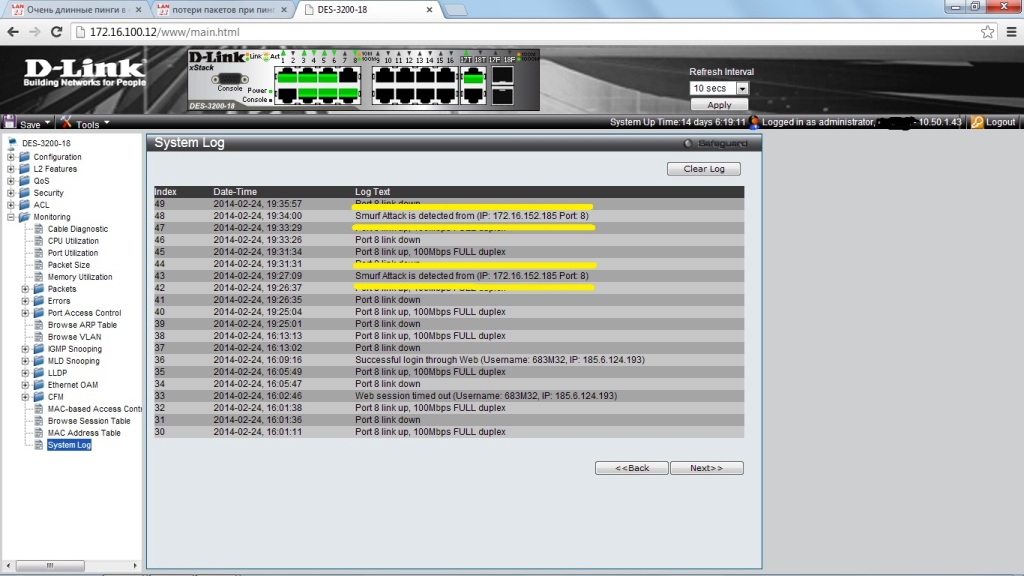This screenshot has height=576, width=1024.
Task: Expand the Security tree node
Action: pyautogui.click(x=11, y=193)
